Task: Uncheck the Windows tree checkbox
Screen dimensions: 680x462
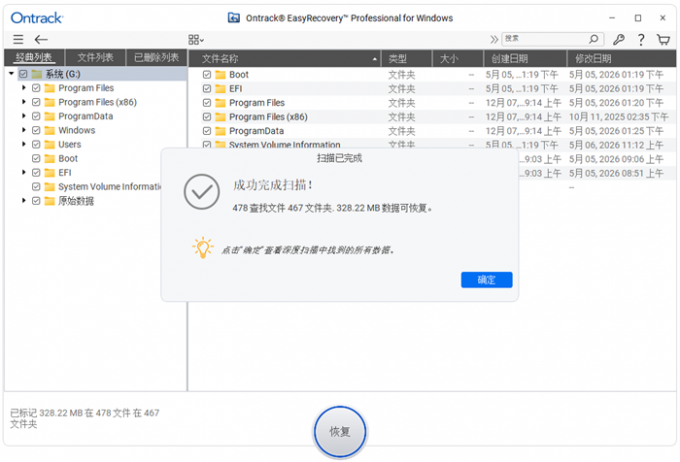Action: [36, 130]
